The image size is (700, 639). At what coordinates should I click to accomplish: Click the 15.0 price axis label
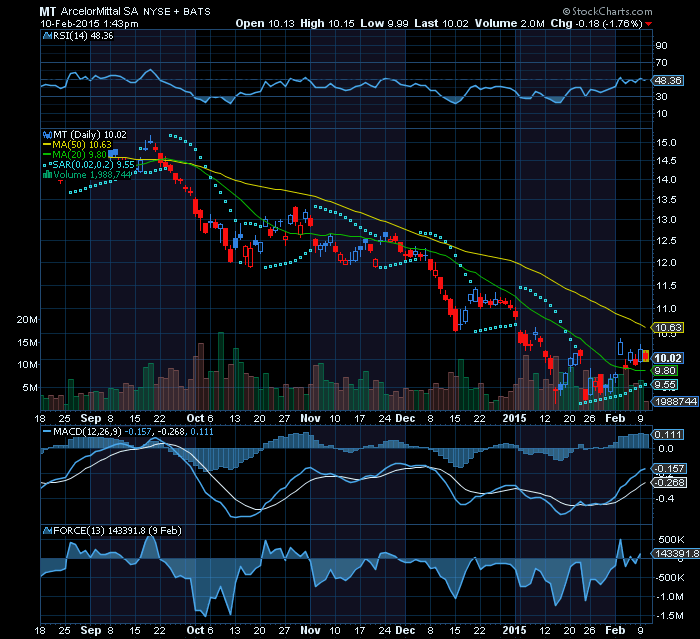(x=666, y=142)
